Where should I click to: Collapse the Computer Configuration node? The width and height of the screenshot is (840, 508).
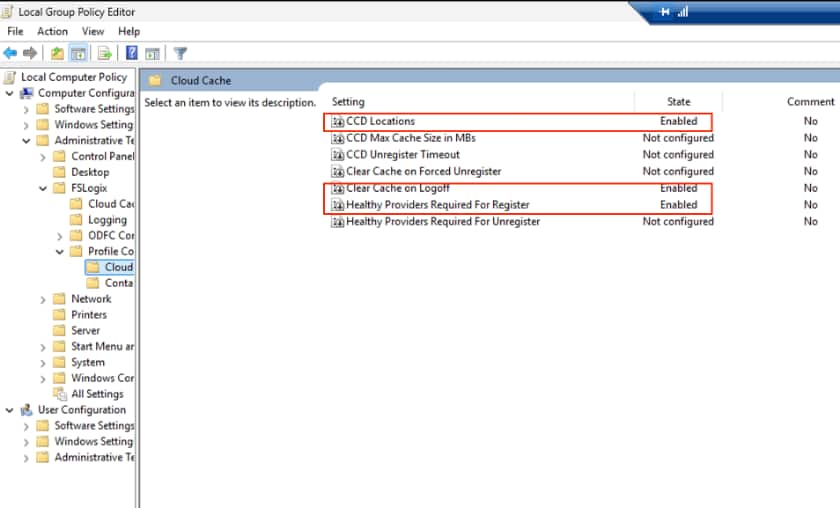tap(10, 93)
